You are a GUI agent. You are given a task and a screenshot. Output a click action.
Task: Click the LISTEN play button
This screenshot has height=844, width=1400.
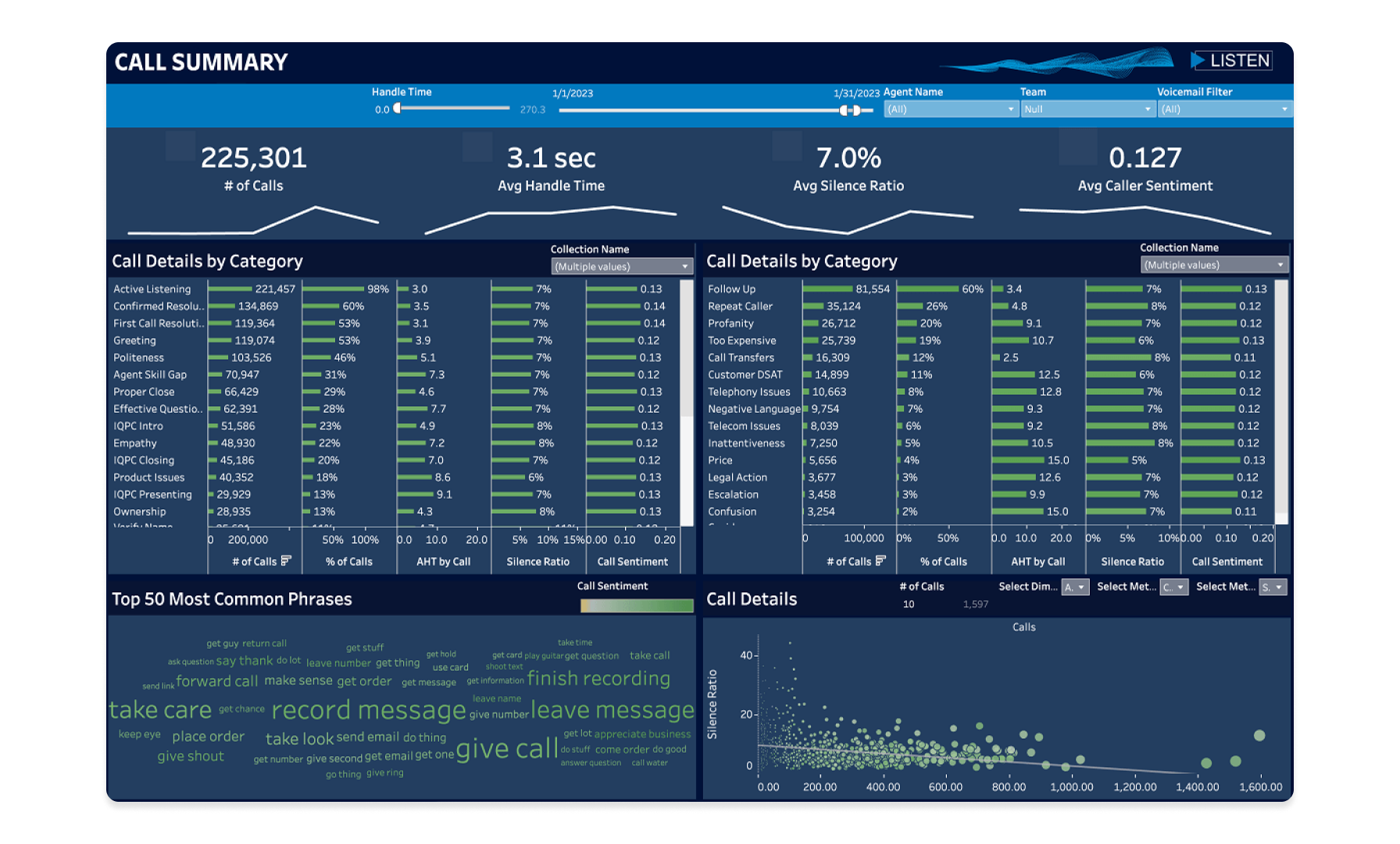pos(1231,60)
